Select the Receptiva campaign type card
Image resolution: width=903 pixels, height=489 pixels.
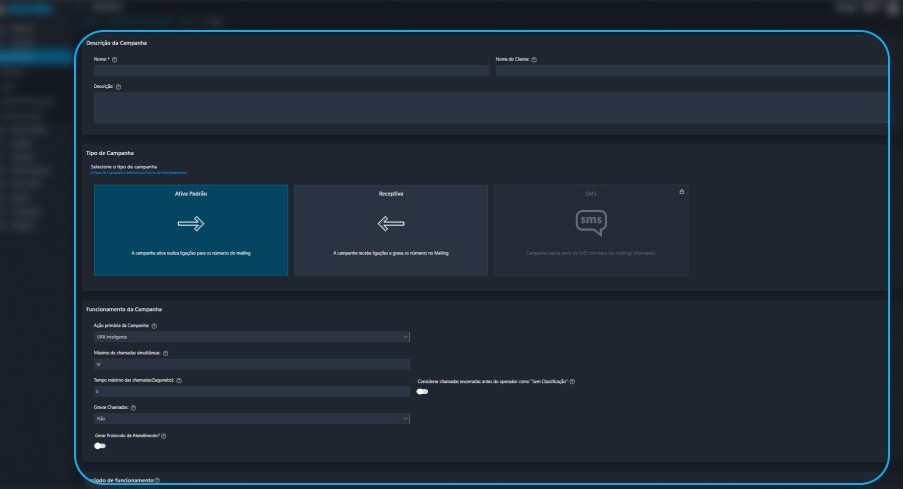click(x=390, y=230)
